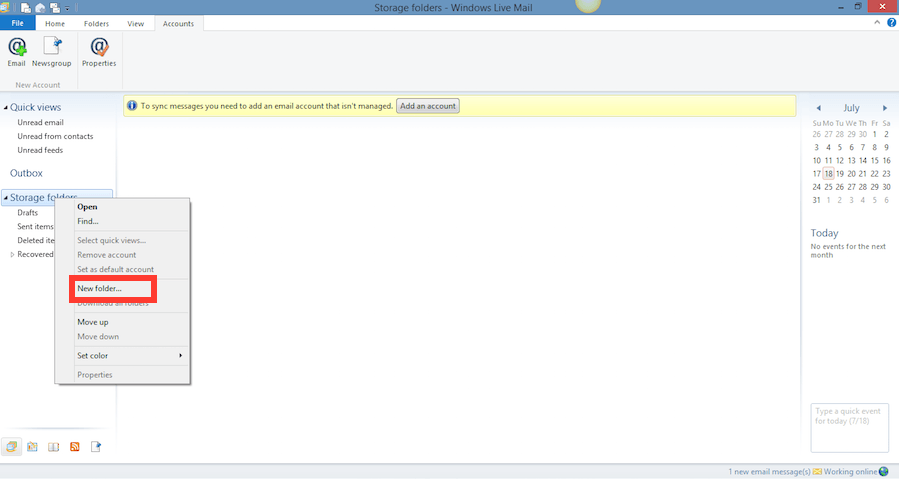
Task: Open the Deleted items folder
Action: [x=36, y=240]
